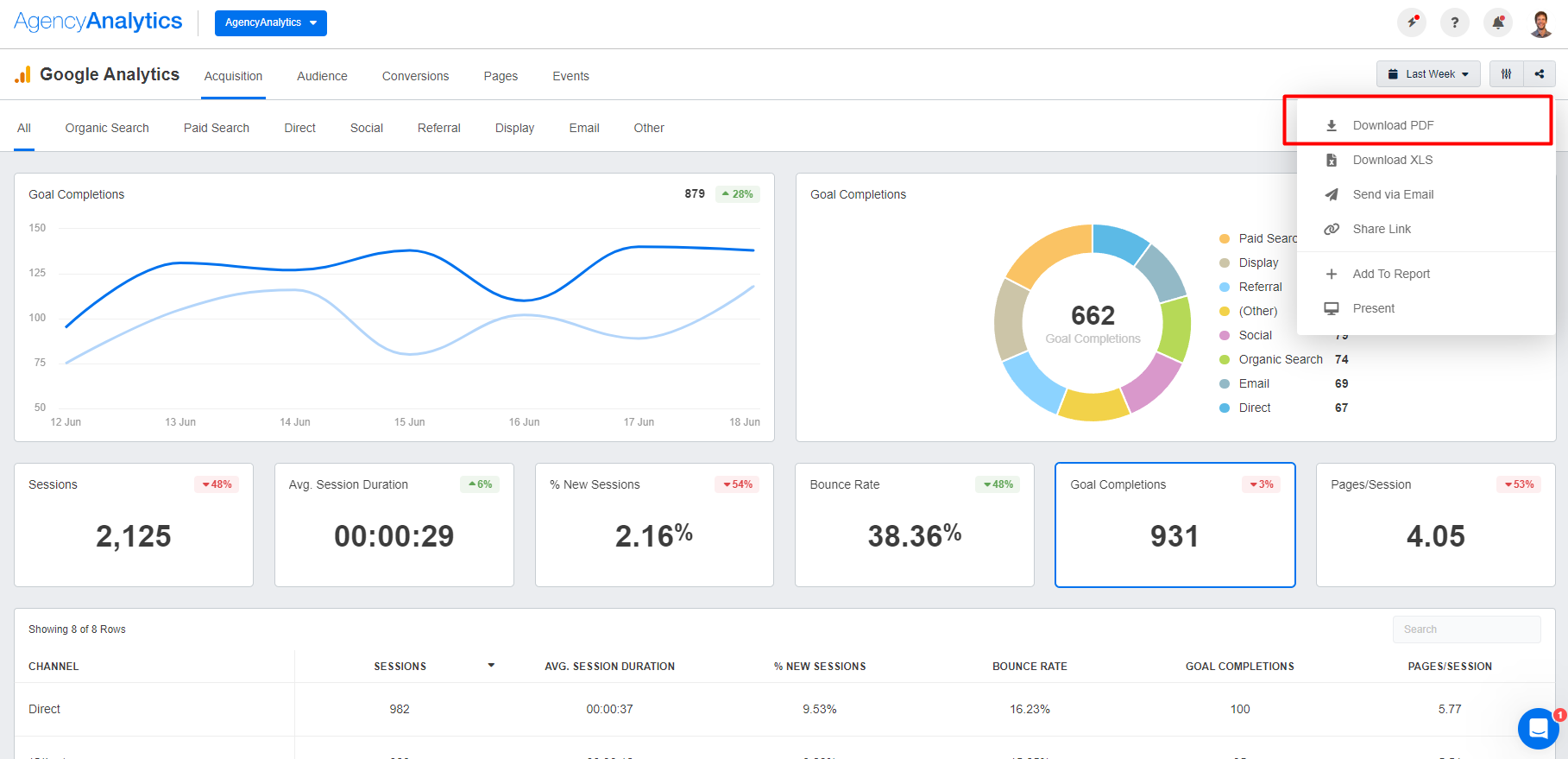Open the notifications bell icon
Image resolution: width=1568 pixels, height=759 pixels.
click(x=1498, y=22)
